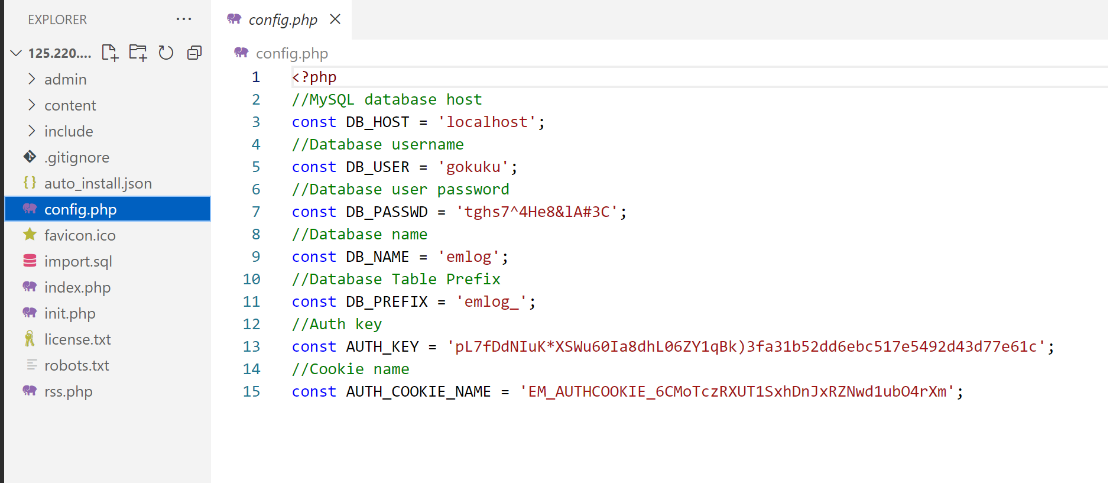Open auto_install.json in the file tree
The height and width of the screenshot is (483, 1108).
pyautogui.click(x=97, y=183)
